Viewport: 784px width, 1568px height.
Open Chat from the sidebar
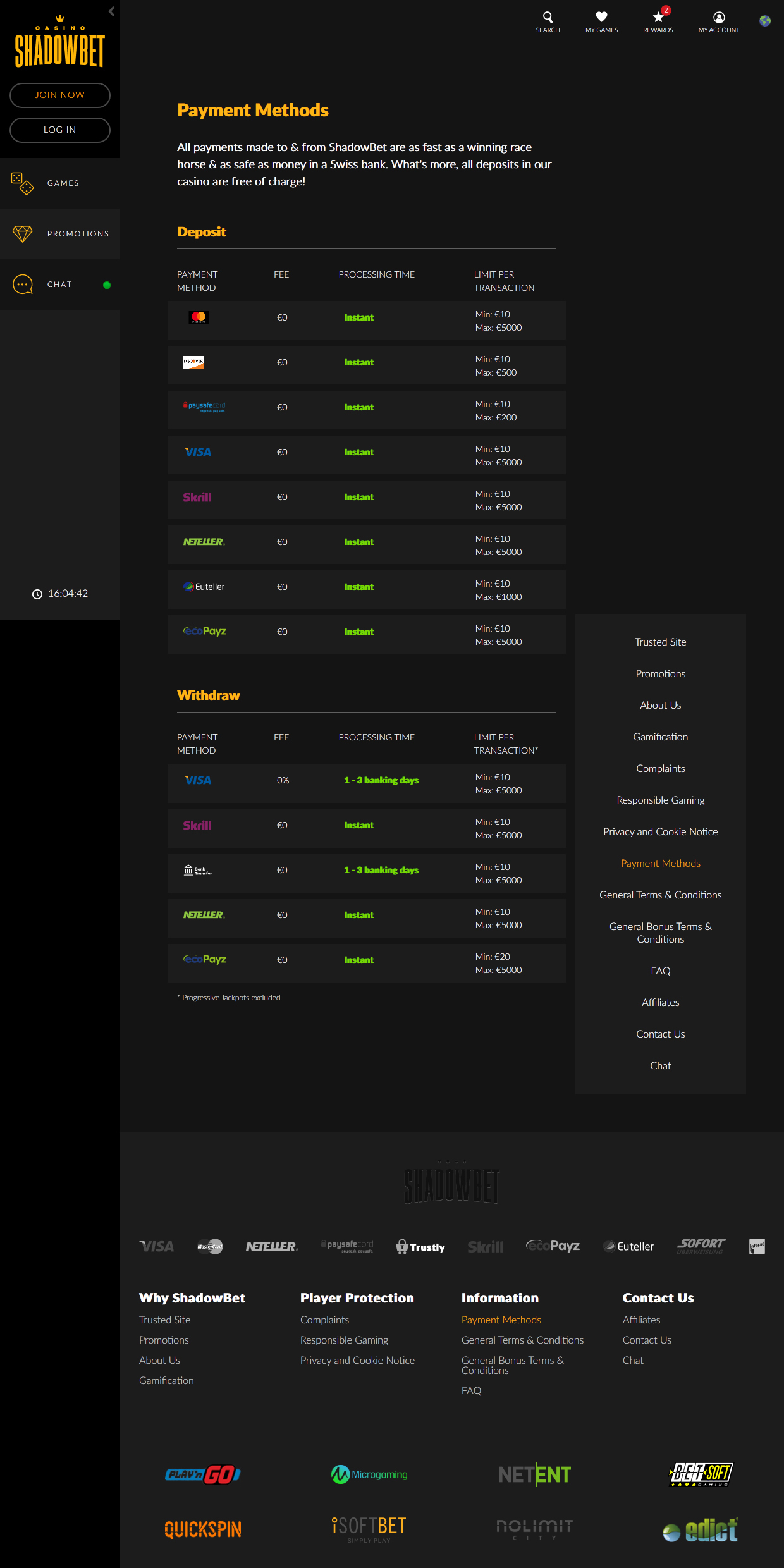[x=60, y=285]
